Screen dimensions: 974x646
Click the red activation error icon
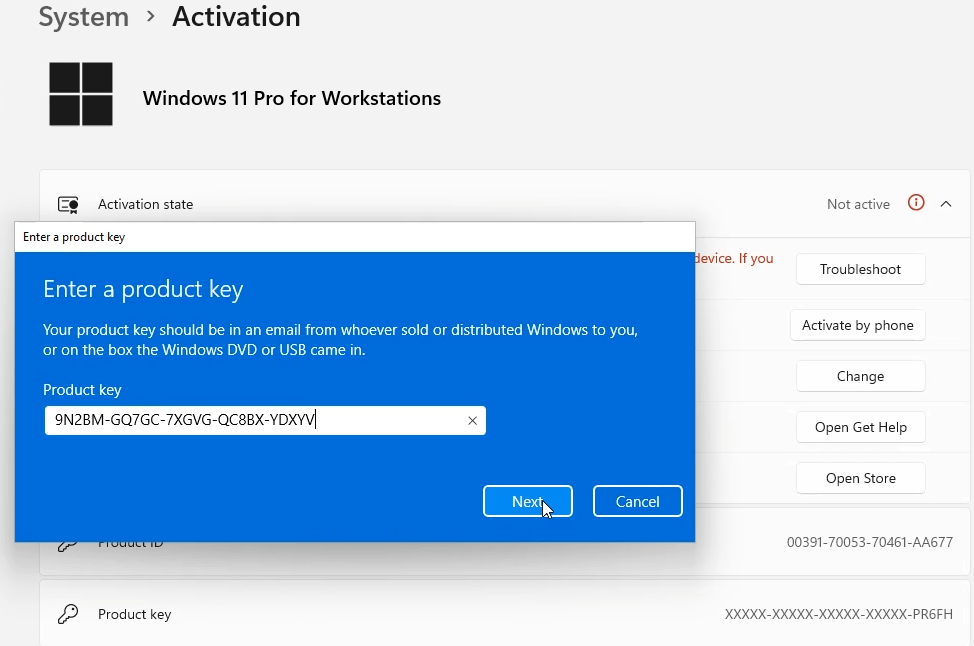tap(916, 203)
